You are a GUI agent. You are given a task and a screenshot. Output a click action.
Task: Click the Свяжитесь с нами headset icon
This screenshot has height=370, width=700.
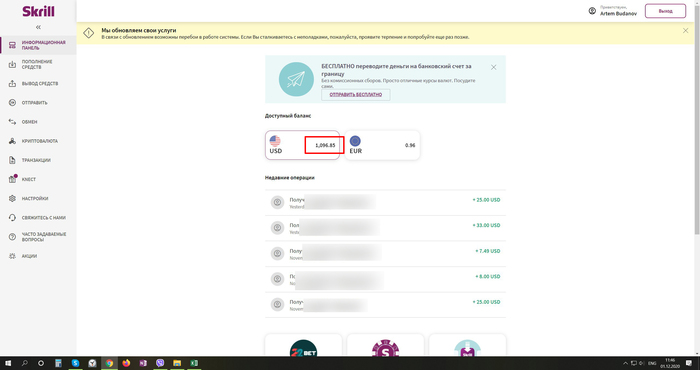click(x=12, y=218)
